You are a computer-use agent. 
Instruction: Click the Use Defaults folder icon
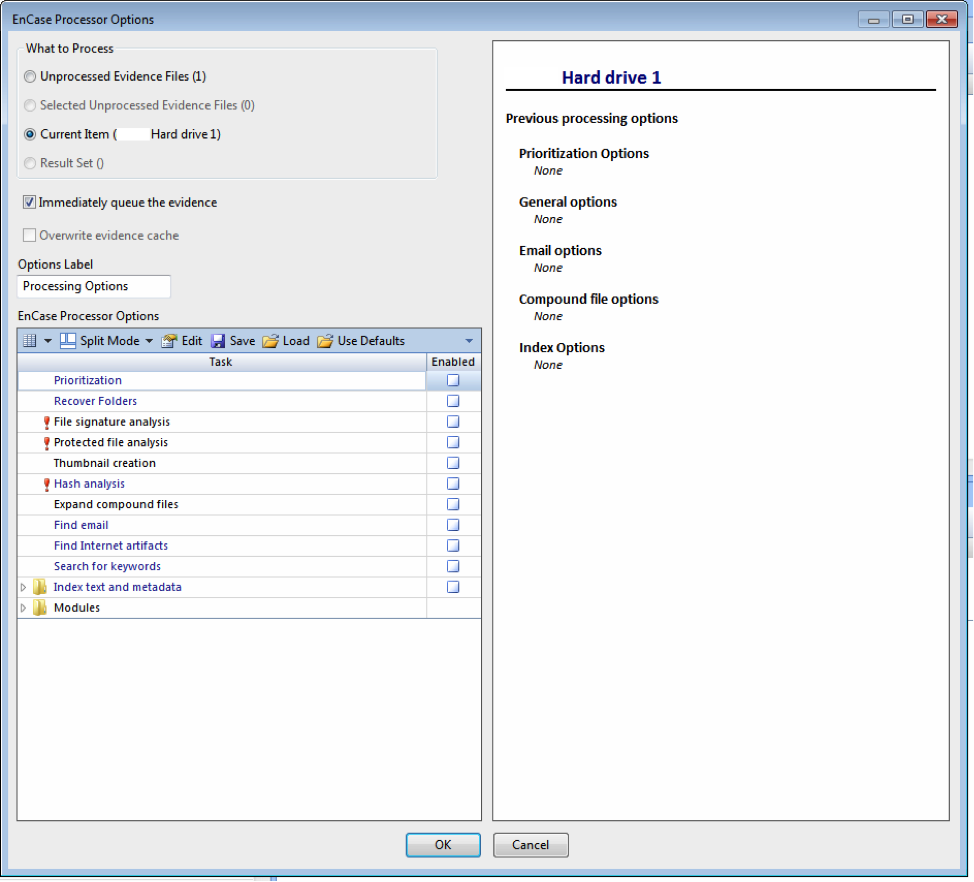pos(325,341)
